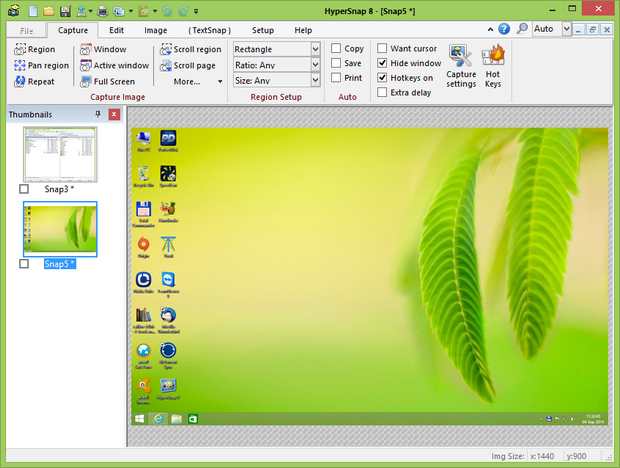Click the Copy image icon in quick toolbar
The height and width of the screenshot is (468, 620).
tap(119, 11)
